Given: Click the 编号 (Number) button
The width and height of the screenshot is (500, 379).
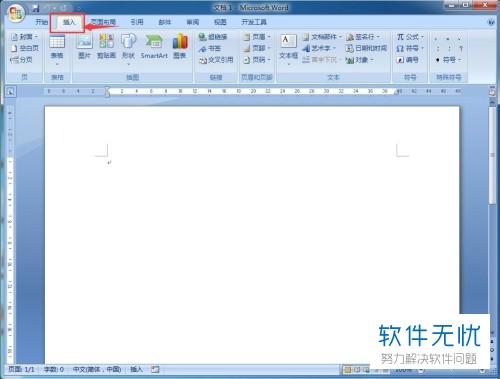Looking at the screenshot, I should pyautogui.click(x=407, y=60).
